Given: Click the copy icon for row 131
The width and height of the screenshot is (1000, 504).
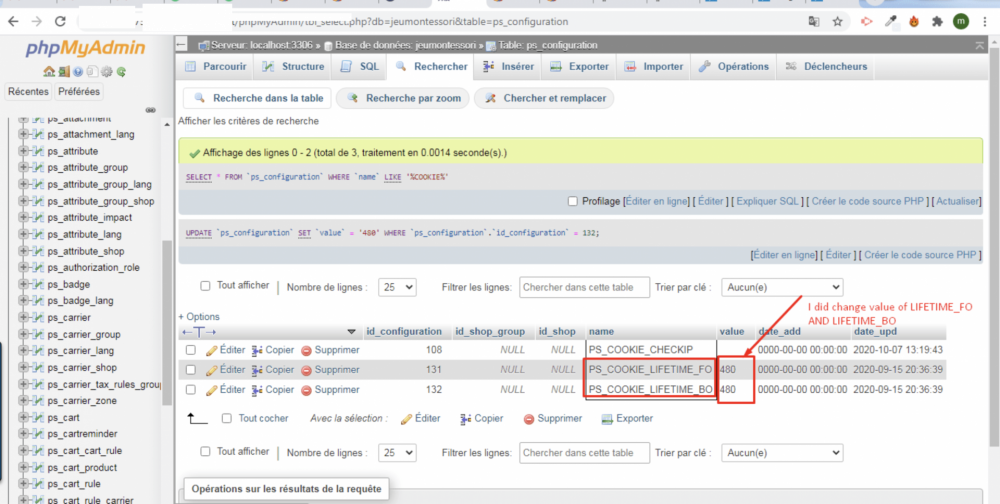Looking at the screenshot, I should [x=257, y=369].
